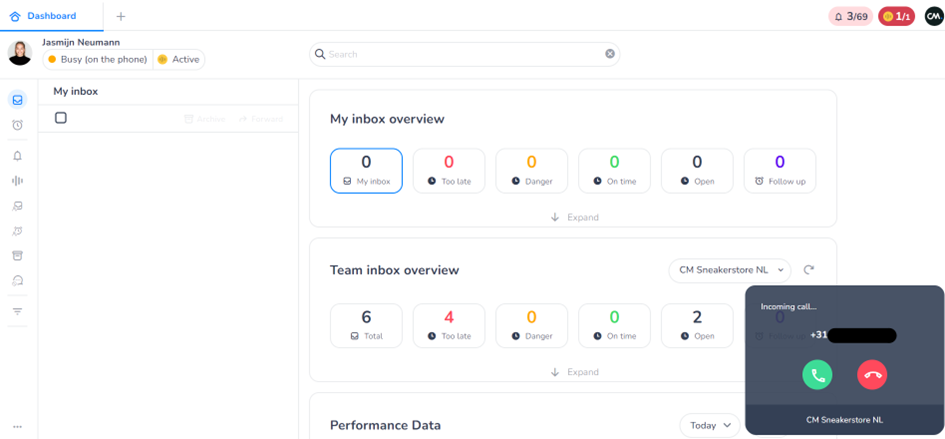Image resolution: width=945 pixels, height=439 pixels.
Task: Expand the My inbox overview section
Action: [574, 217]
